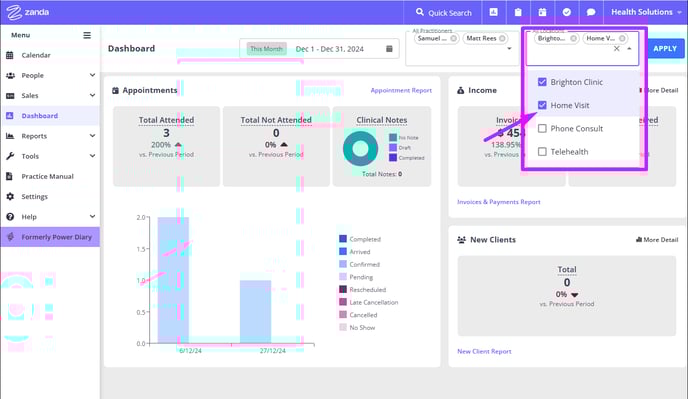Toggle the Confirmed legend swatch
The image size is (688, 399).
[343, 264]
